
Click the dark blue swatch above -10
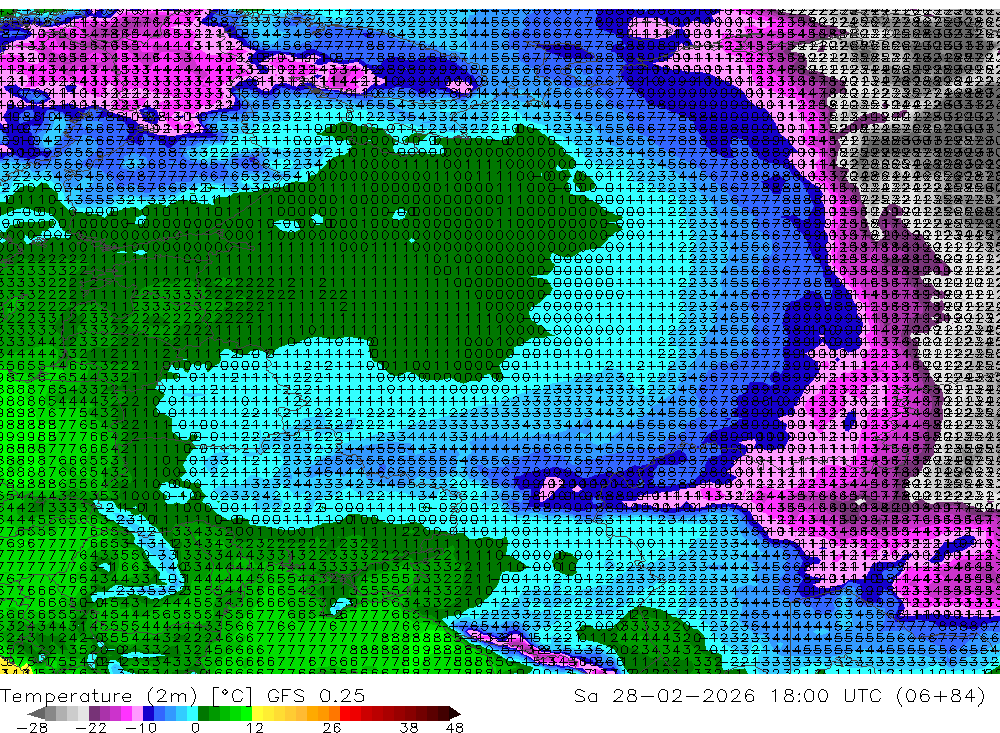pyautogui.click(x=148, y=713)
